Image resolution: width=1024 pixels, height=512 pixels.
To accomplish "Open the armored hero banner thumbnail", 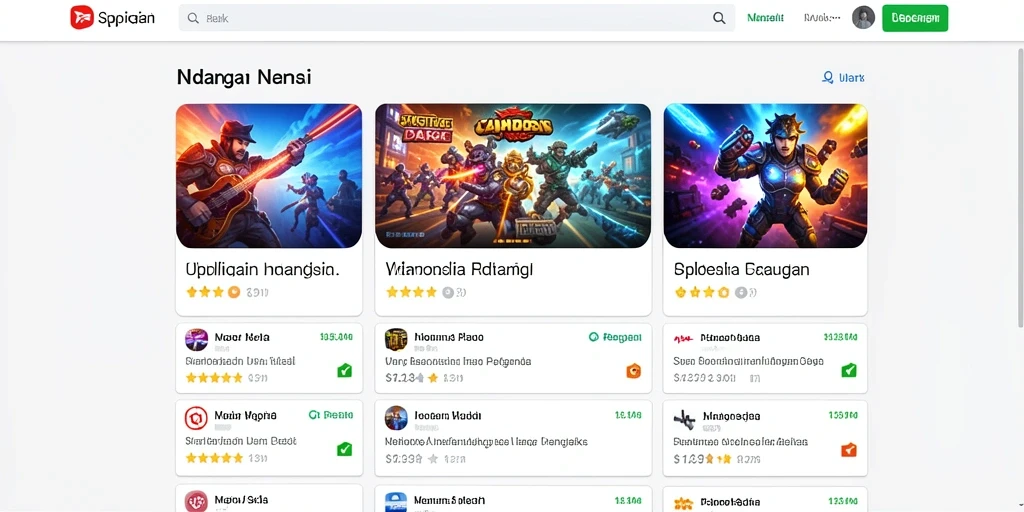I will (x=765, y=176).
